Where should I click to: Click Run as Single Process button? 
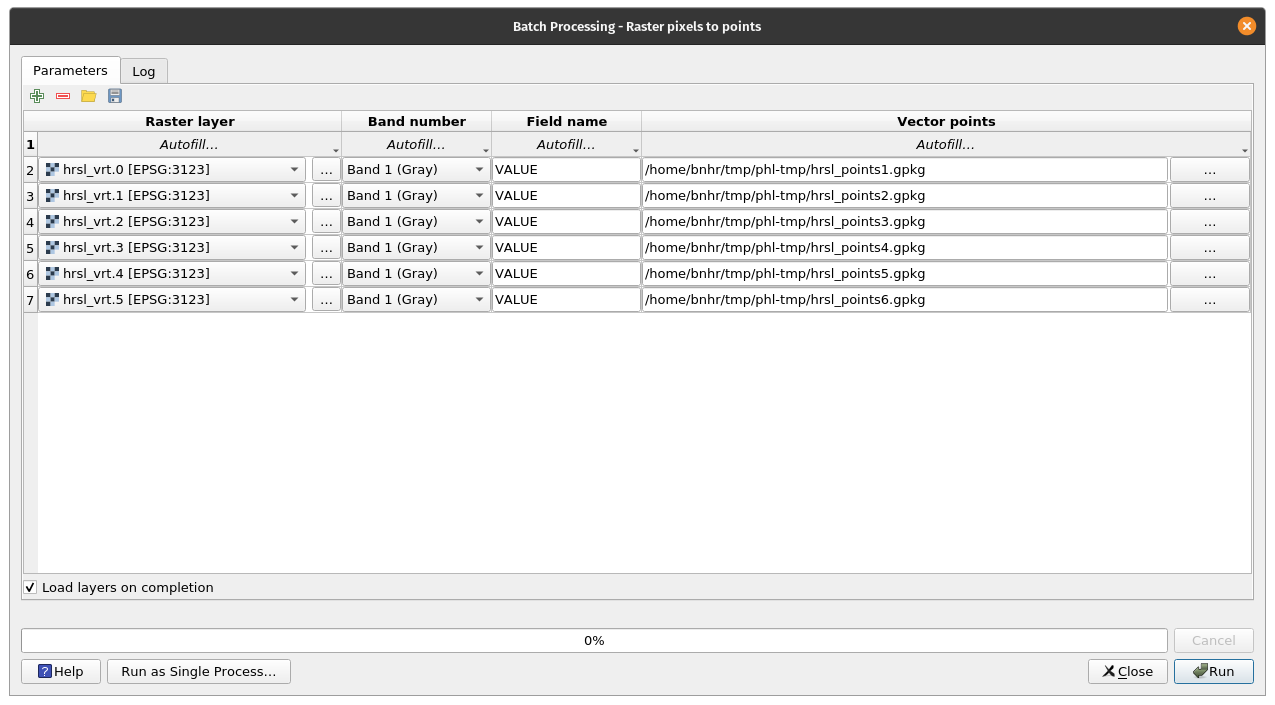tap(199, 672)
